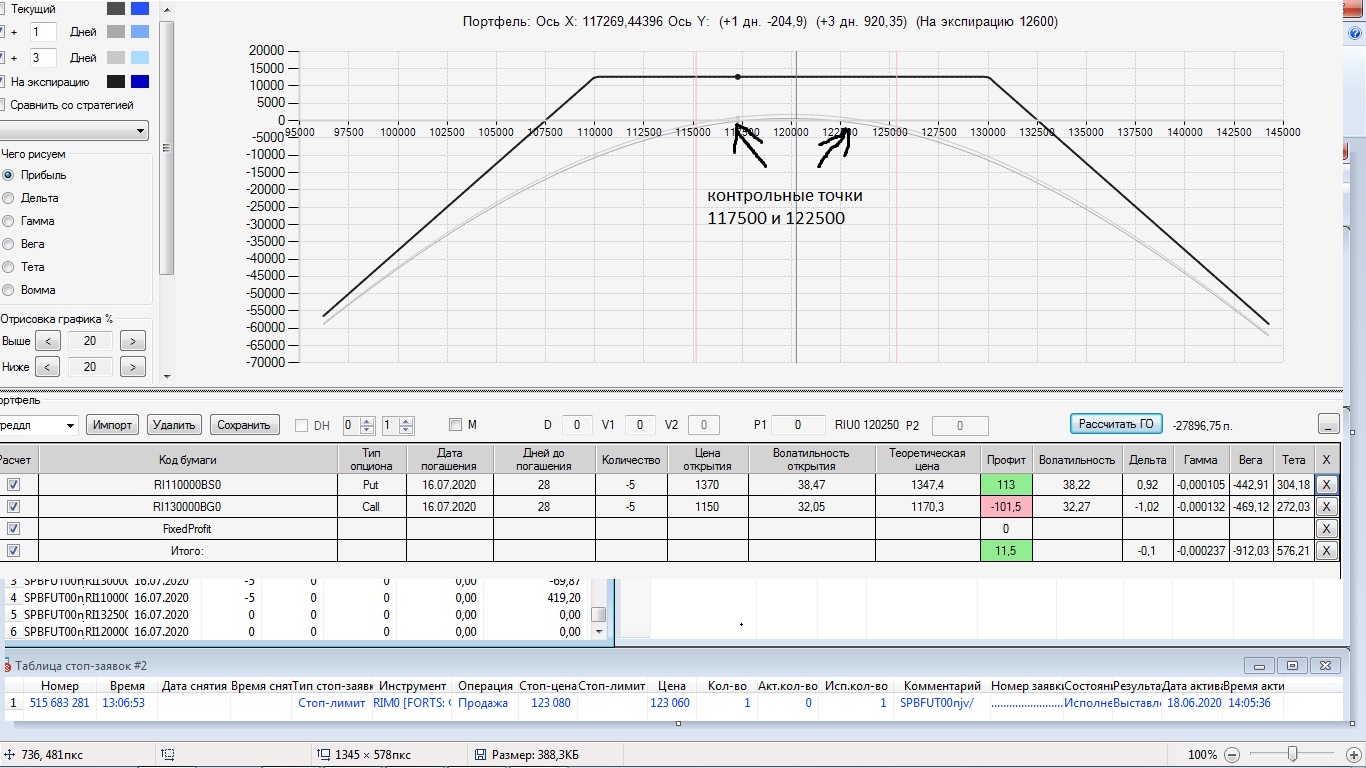Select the Прибыль radio button
Viewport: 1366px width, 768px height.
9,175
